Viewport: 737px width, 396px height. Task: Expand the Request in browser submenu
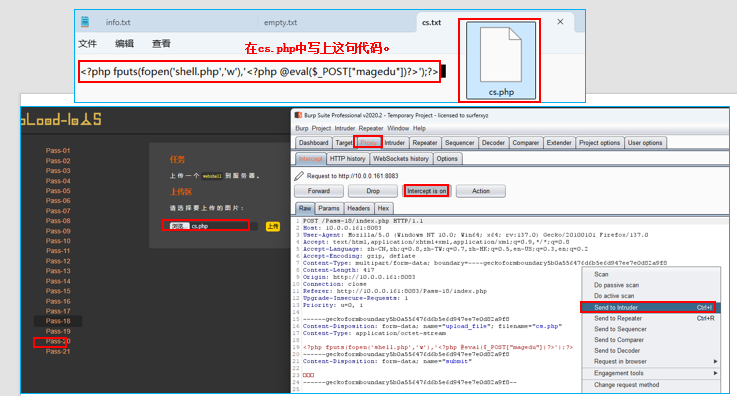tap(651, 362)
